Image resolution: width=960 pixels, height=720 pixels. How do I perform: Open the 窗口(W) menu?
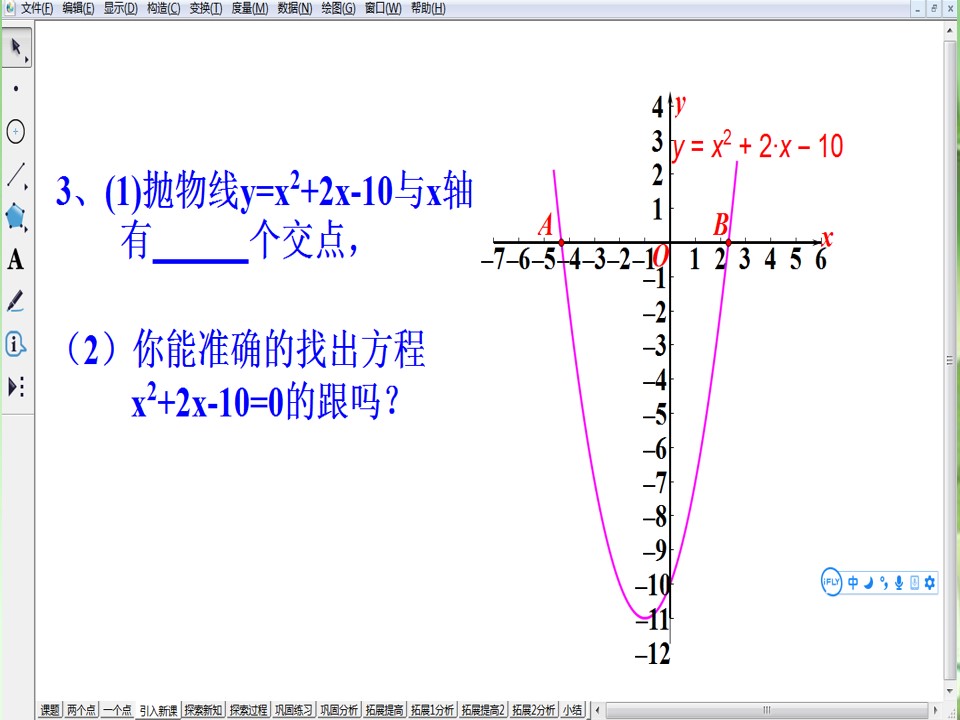tap(383, 9)
